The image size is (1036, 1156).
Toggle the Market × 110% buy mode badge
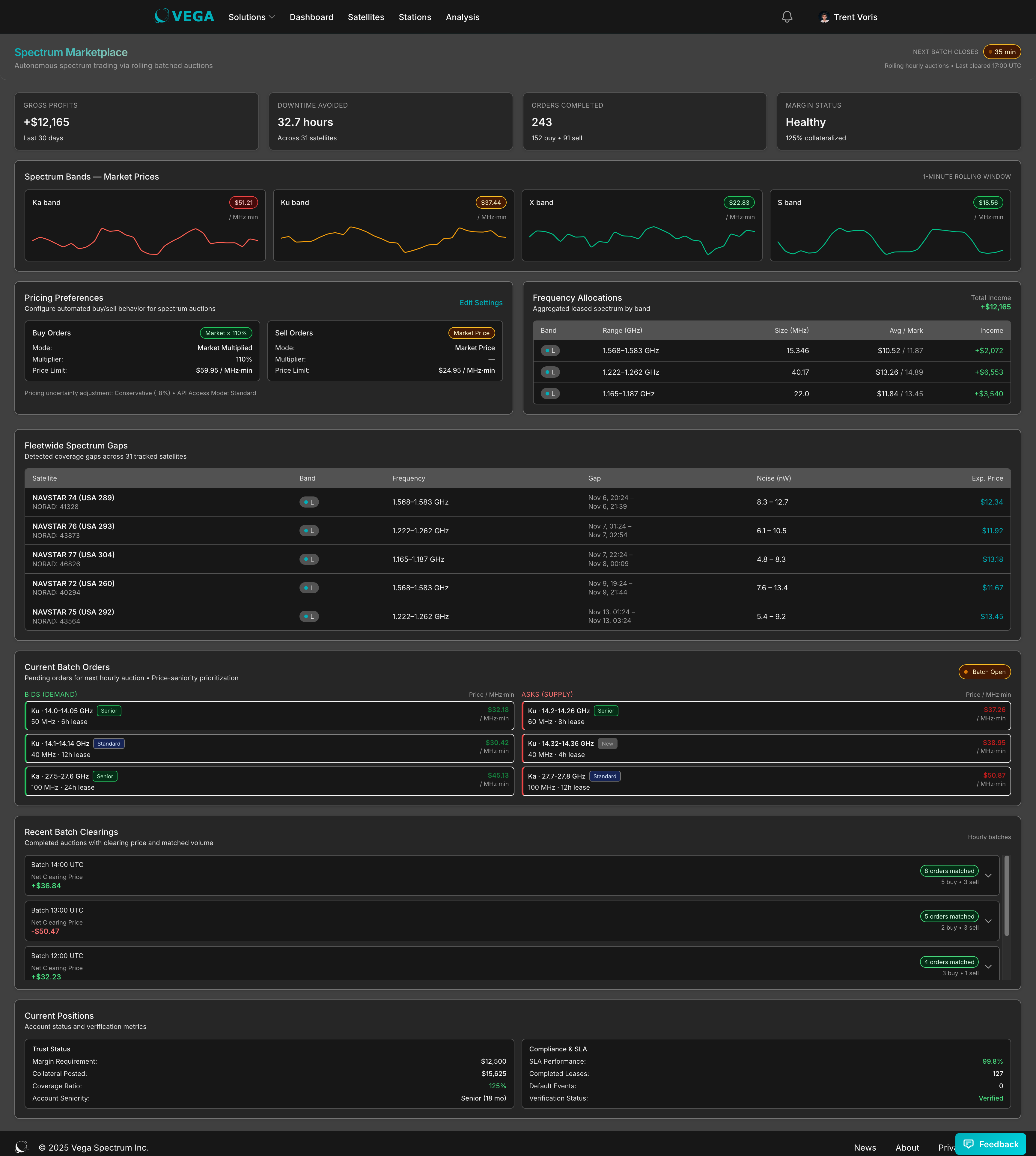[226, 332]
